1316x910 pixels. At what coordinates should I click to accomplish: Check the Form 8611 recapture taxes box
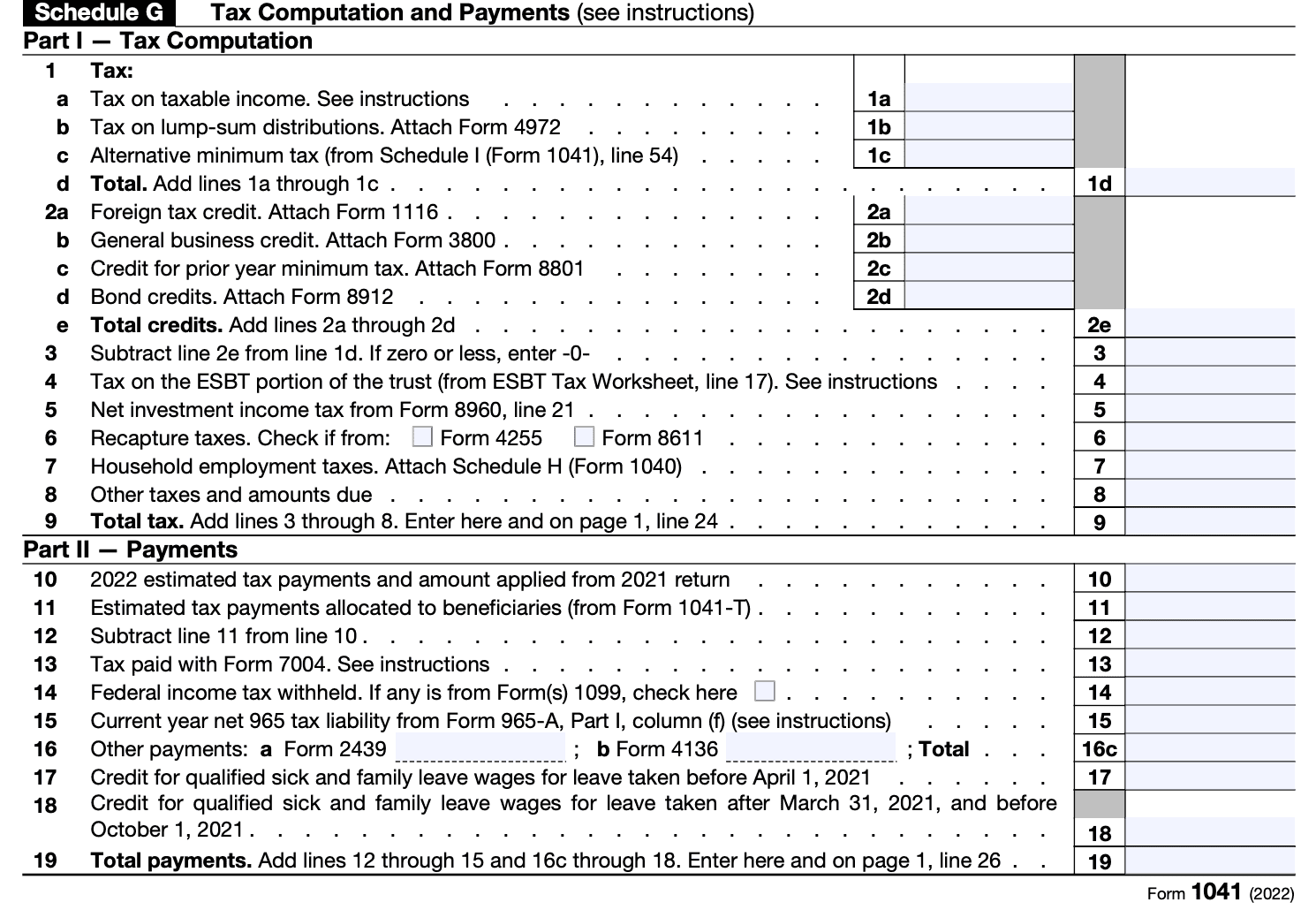tap(585, 436)
